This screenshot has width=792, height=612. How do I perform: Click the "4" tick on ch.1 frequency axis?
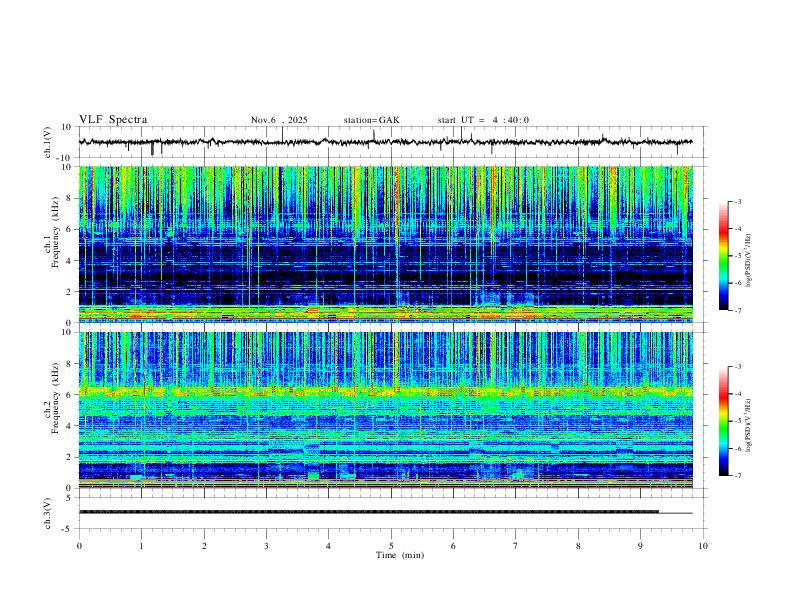click(69, 261)
